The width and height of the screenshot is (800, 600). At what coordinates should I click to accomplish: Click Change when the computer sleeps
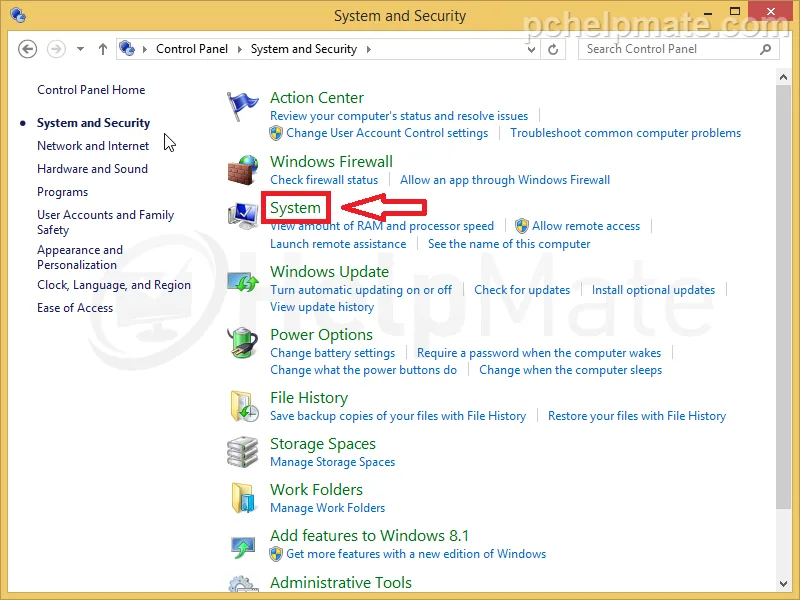coord(570,370)
